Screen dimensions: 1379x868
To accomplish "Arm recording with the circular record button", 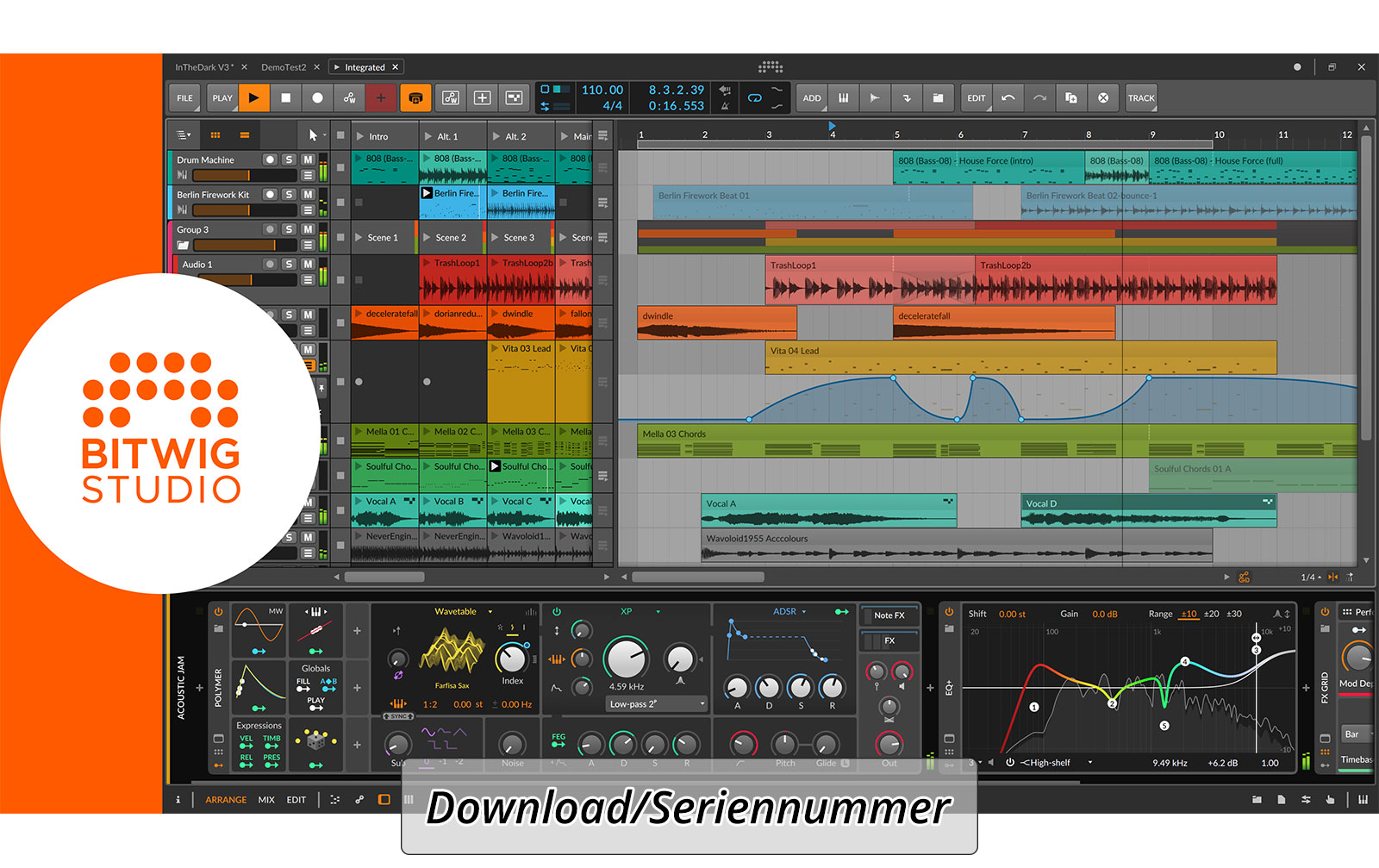I will point(317,98).
